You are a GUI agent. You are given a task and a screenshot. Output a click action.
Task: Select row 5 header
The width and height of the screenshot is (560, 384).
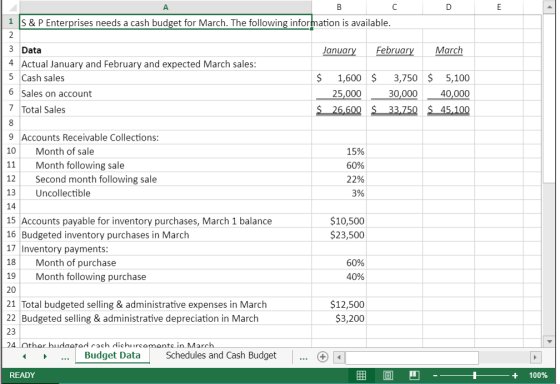coord(11,77)
